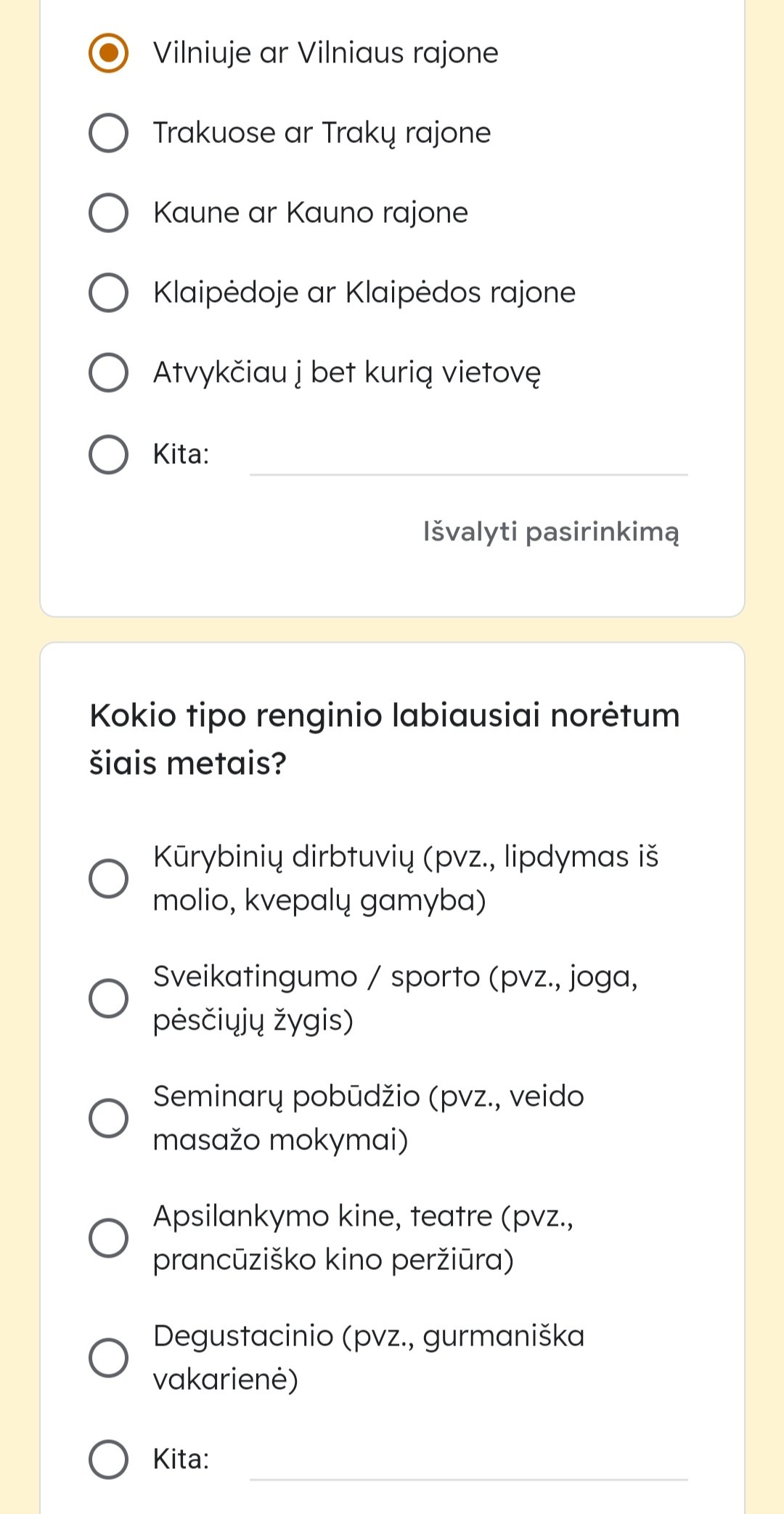Select Sveikatingumo / sporto radio option
The height and width of the screenshot is (1514, 784).
[x=108, y=998]
